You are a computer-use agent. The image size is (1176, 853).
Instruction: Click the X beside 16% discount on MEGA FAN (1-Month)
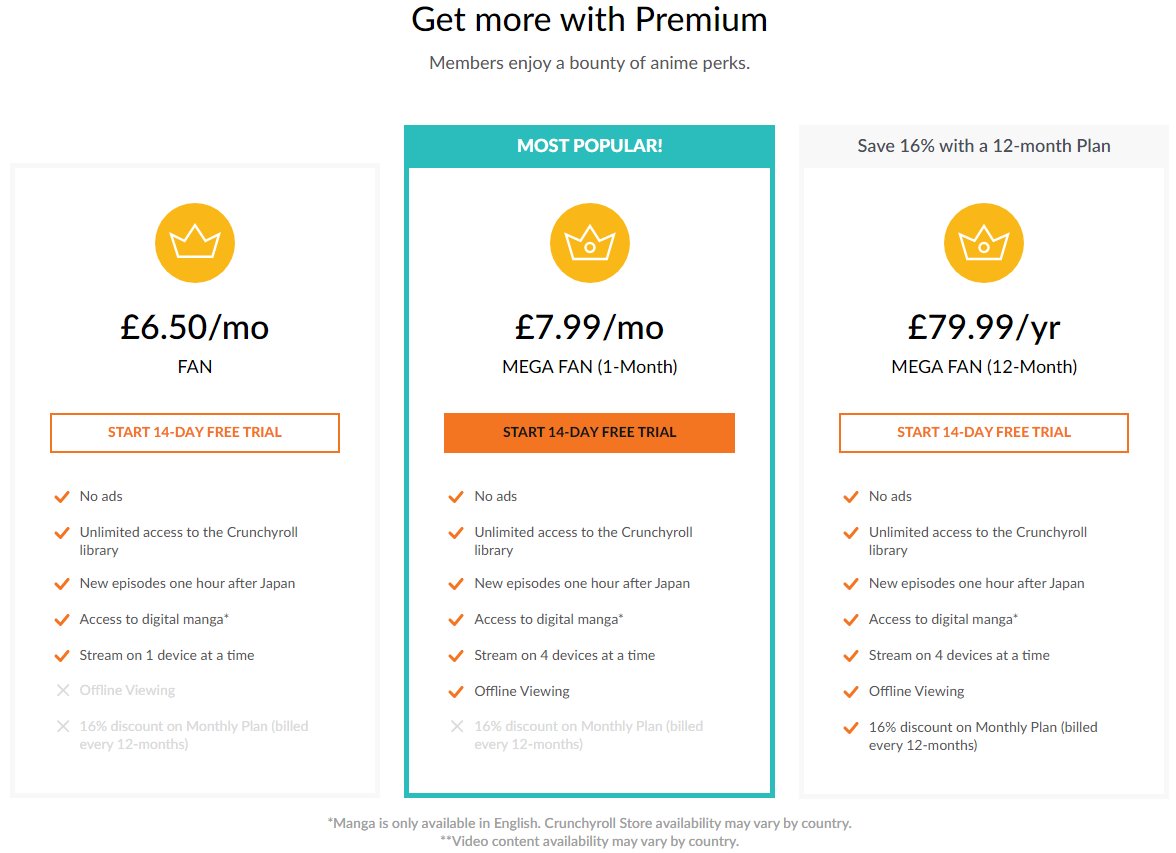[456, 726]
